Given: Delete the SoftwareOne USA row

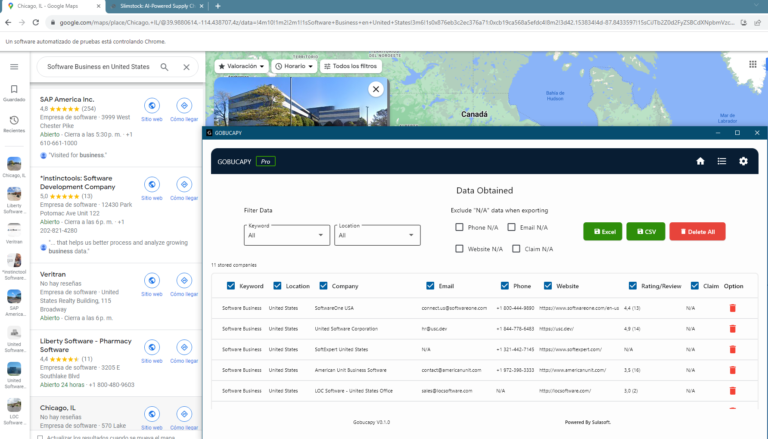Looking at the screenshot, I should (733, 308).
